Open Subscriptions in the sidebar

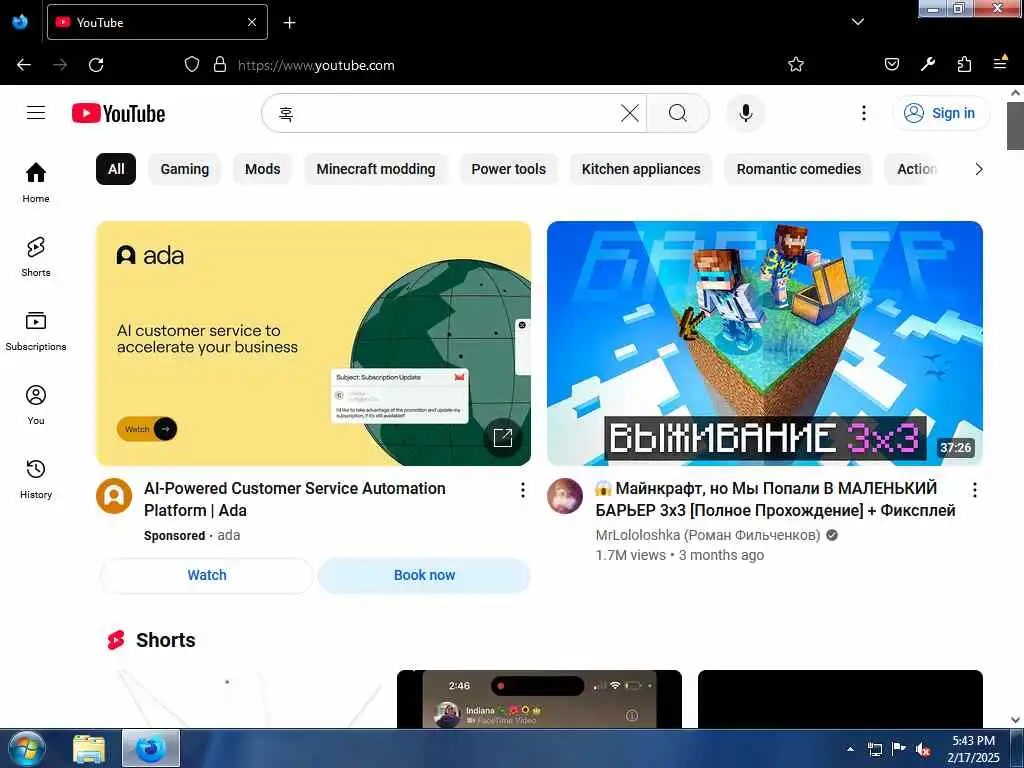36,331
